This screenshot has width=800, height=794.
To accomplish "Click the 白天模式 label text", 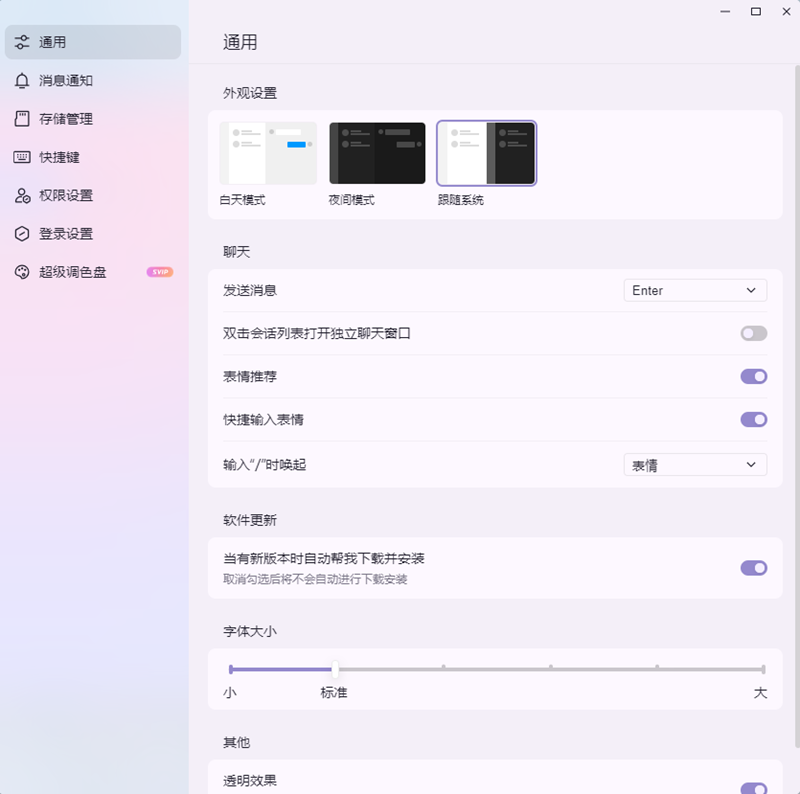I will tap(242, 200).
